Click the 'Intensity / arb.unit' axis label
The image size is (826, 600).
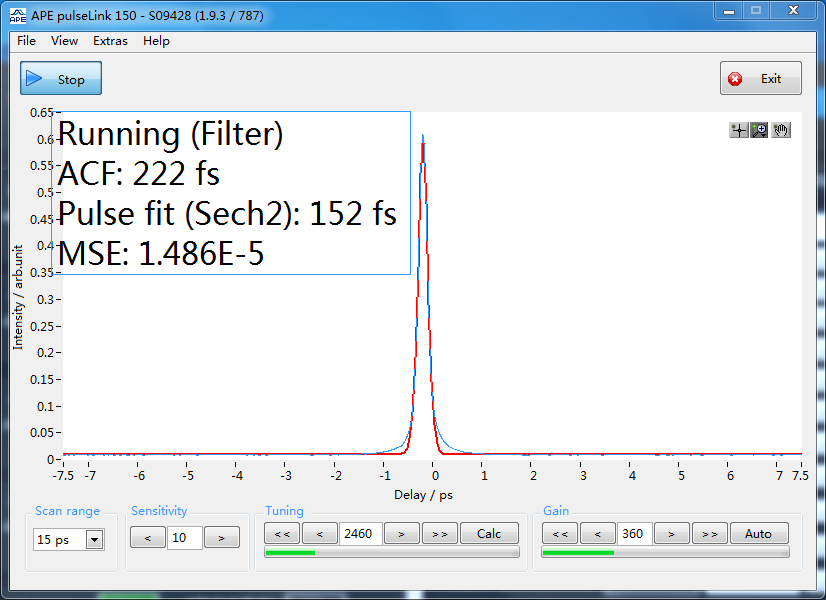pyautogui.click(x=18, y=298)
